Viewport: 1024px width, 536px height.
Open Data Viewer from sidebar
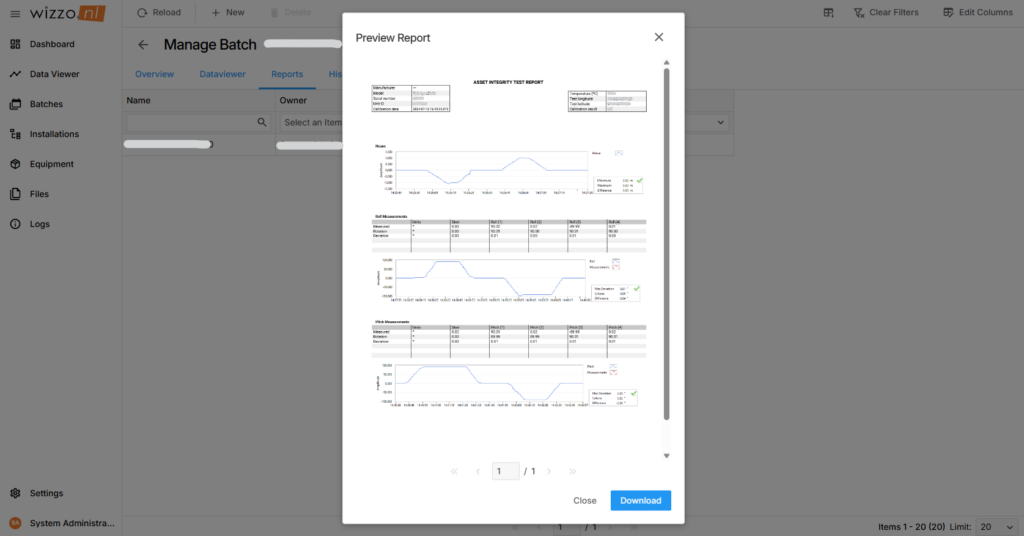[54, 74]
